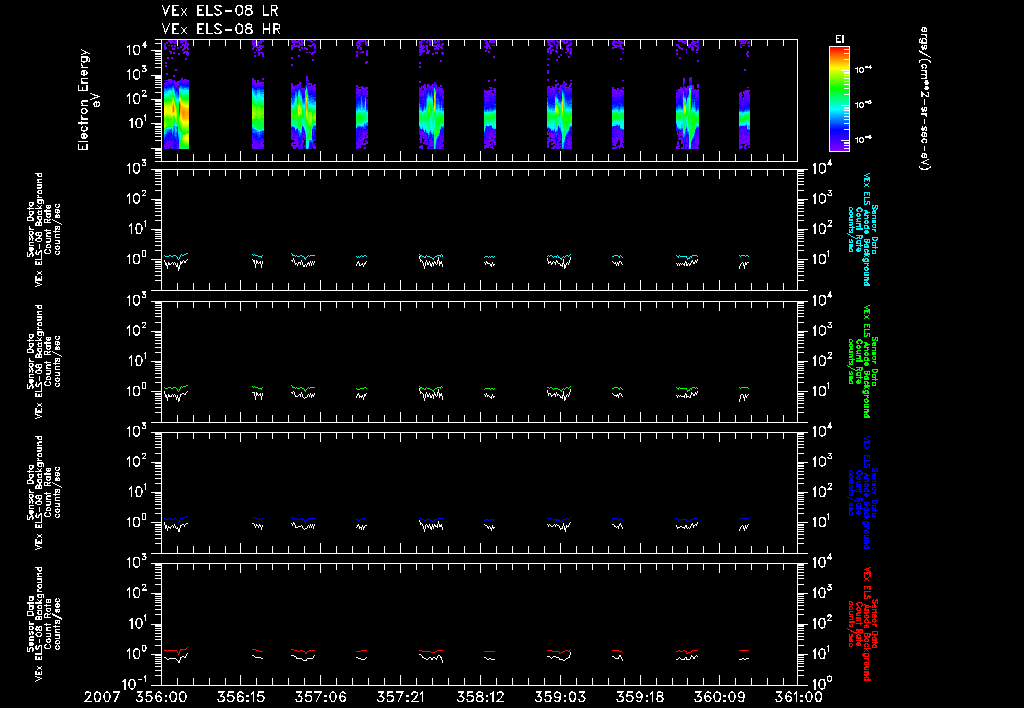The height and width of the screenshot is (708, 1024).
Task: Click the 'EI' label above color bar
Action: [x=839, y=39]
